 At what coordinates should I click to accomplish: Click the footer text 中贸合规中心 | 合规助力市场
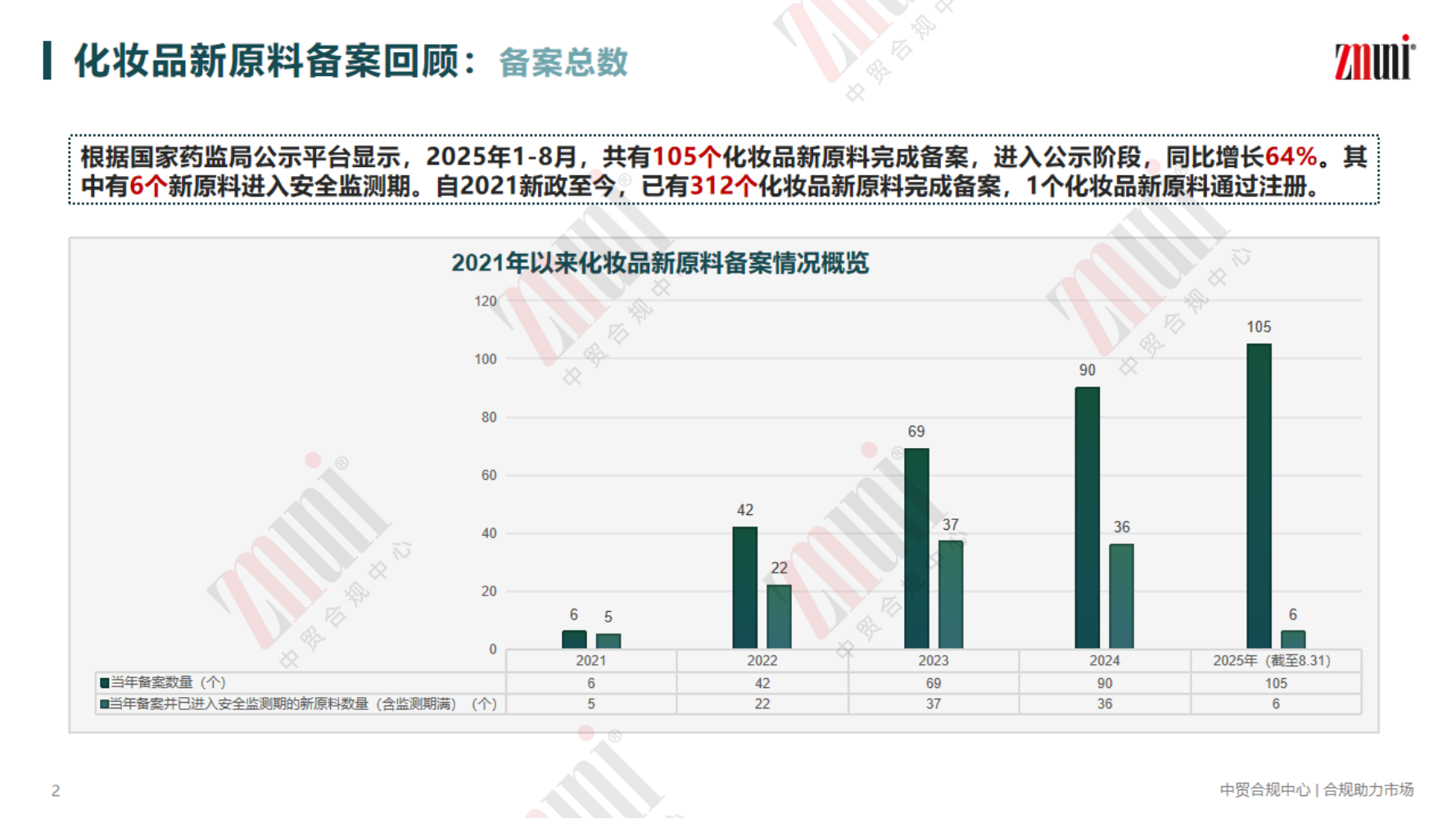click(1317, 790)
